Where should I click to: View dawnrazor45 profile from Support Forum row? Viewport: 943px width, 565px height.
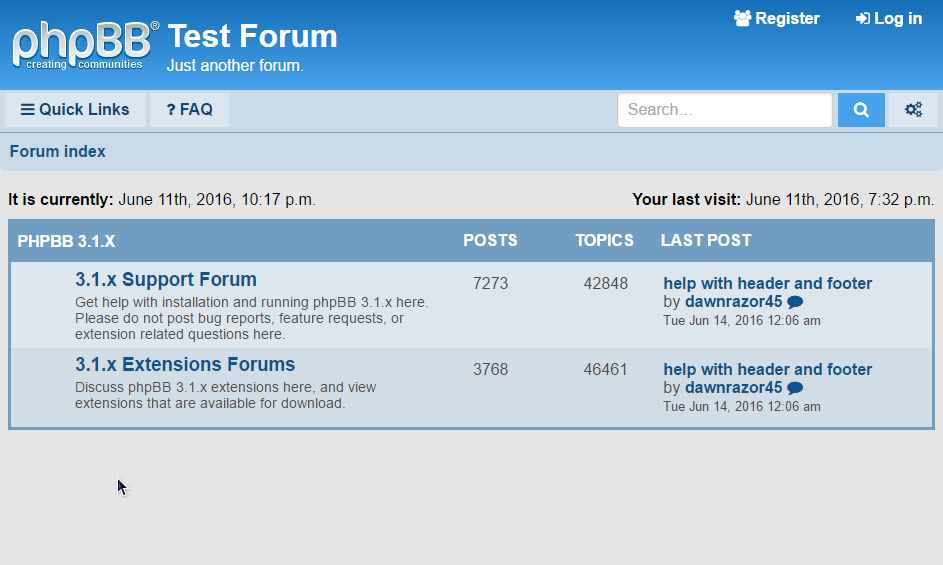point(733,302)
